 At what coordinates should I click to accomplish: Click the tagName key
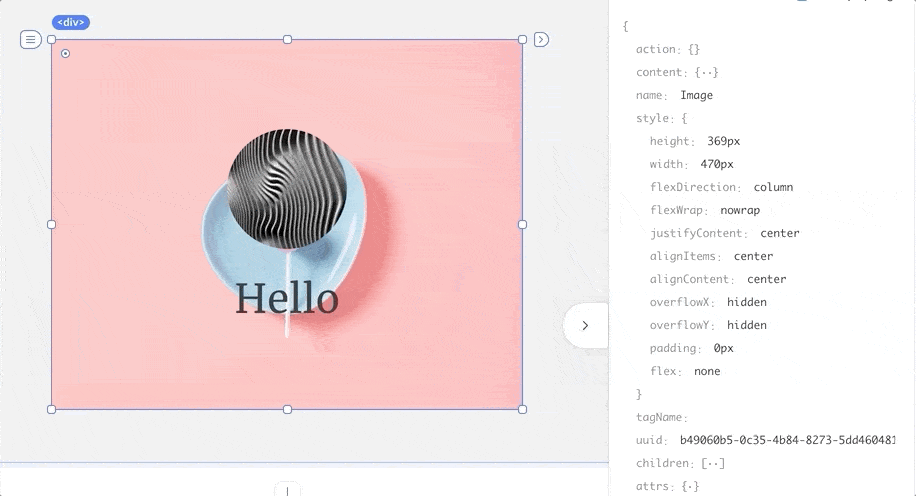tap(659, 418)
